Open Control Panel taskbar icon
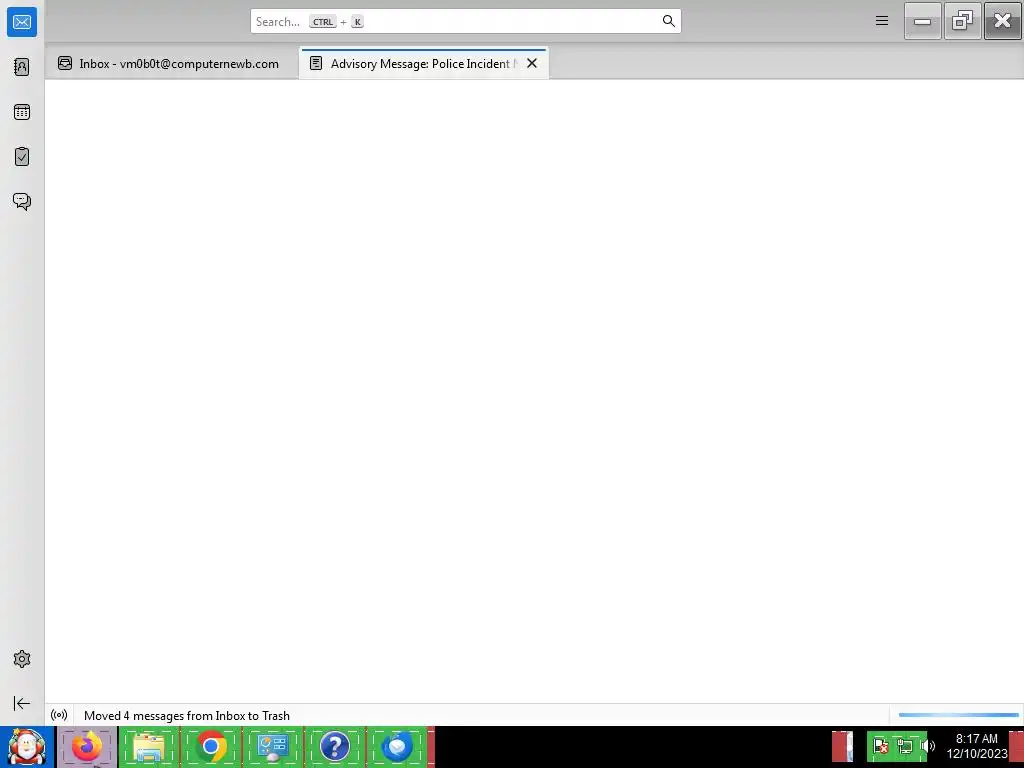 [x=272, y=747]
